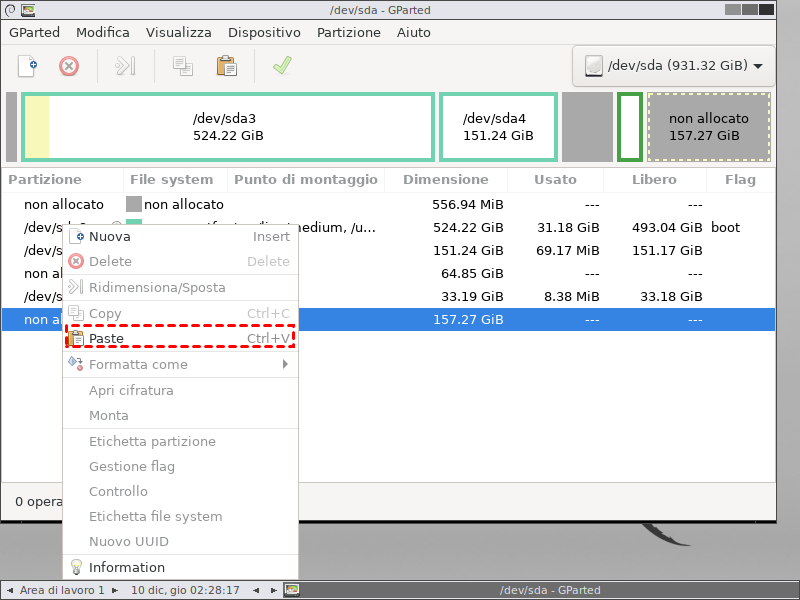Click the Punto di montaggio column header
This screenshot has height=600, width=800.
(306, 180)
